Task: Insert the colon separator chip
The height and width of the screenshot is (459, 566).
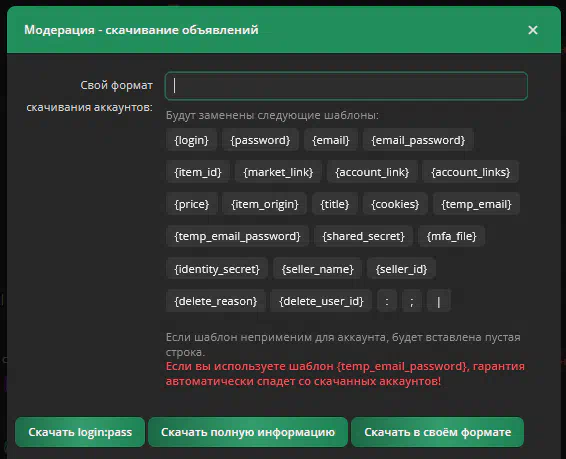Action: coord(387,301)
